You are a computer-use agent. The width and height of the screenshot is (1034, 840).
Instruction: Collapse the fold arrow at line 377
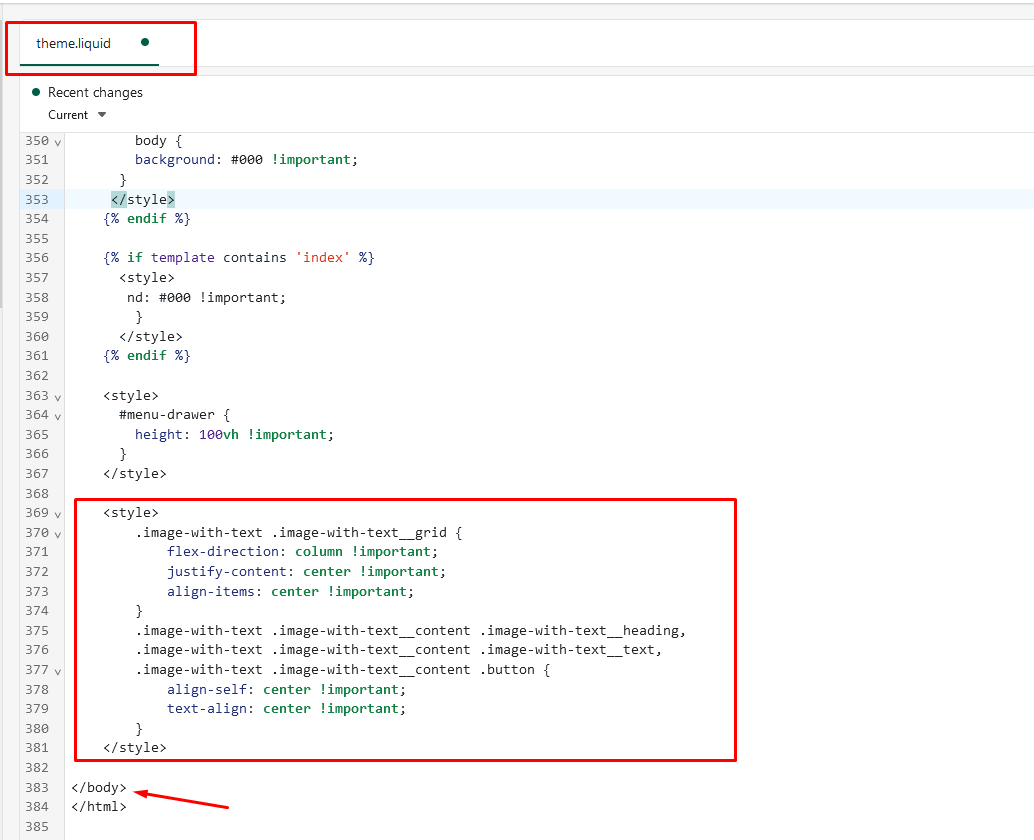pyautogui.click(x=58, y=671)
